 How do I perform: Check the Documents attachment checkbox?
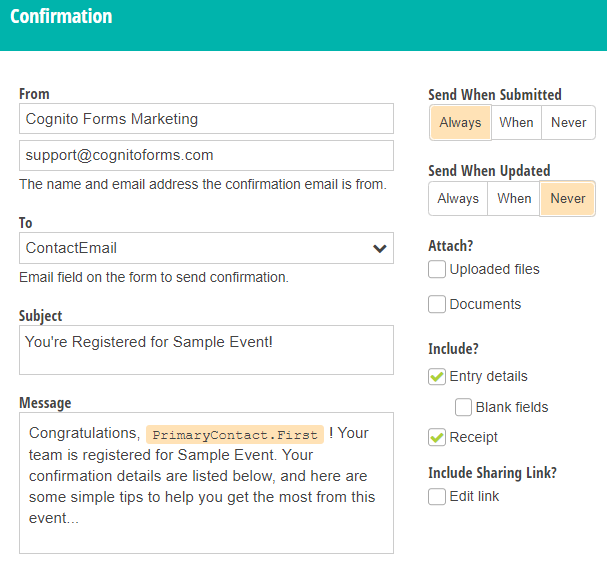[437, 304]
